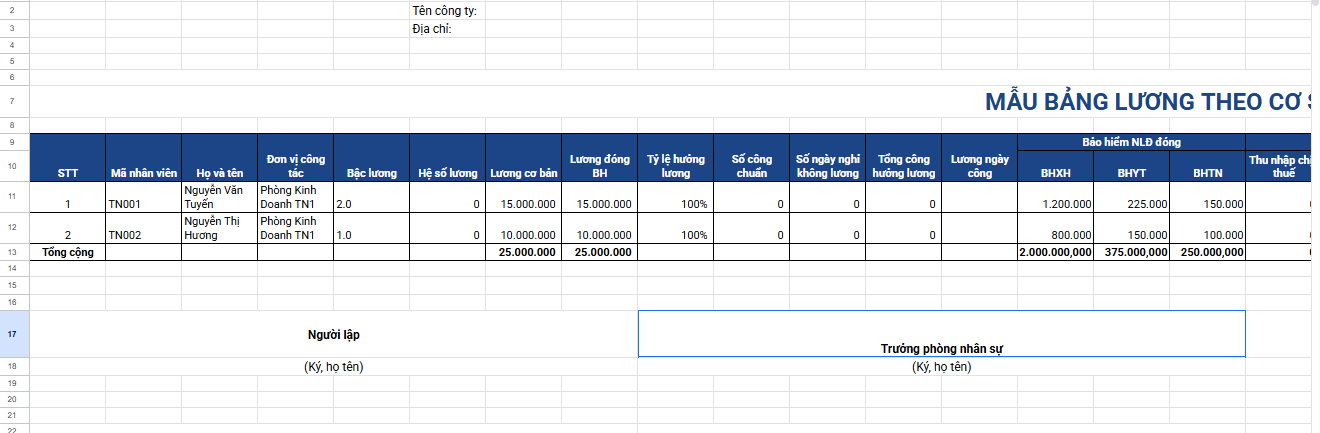Screen dimensions: 1320x433
Task: Click the 'Tổng cộng' total row label
Action: point(68,252)
